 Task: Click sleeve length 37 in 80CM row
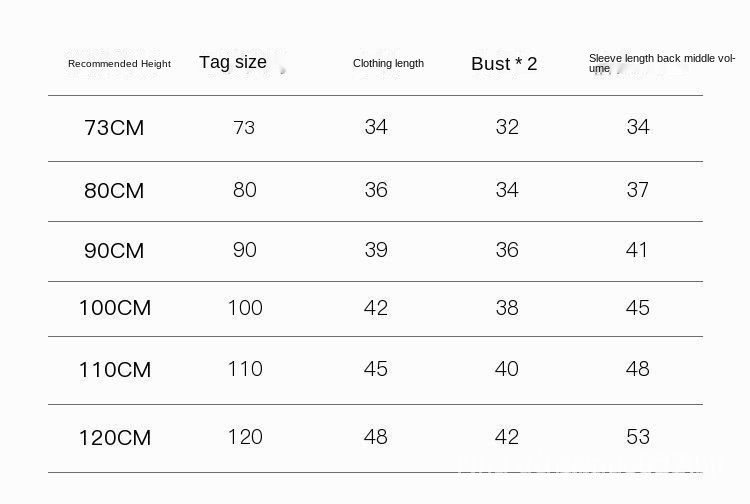[638, 190]
